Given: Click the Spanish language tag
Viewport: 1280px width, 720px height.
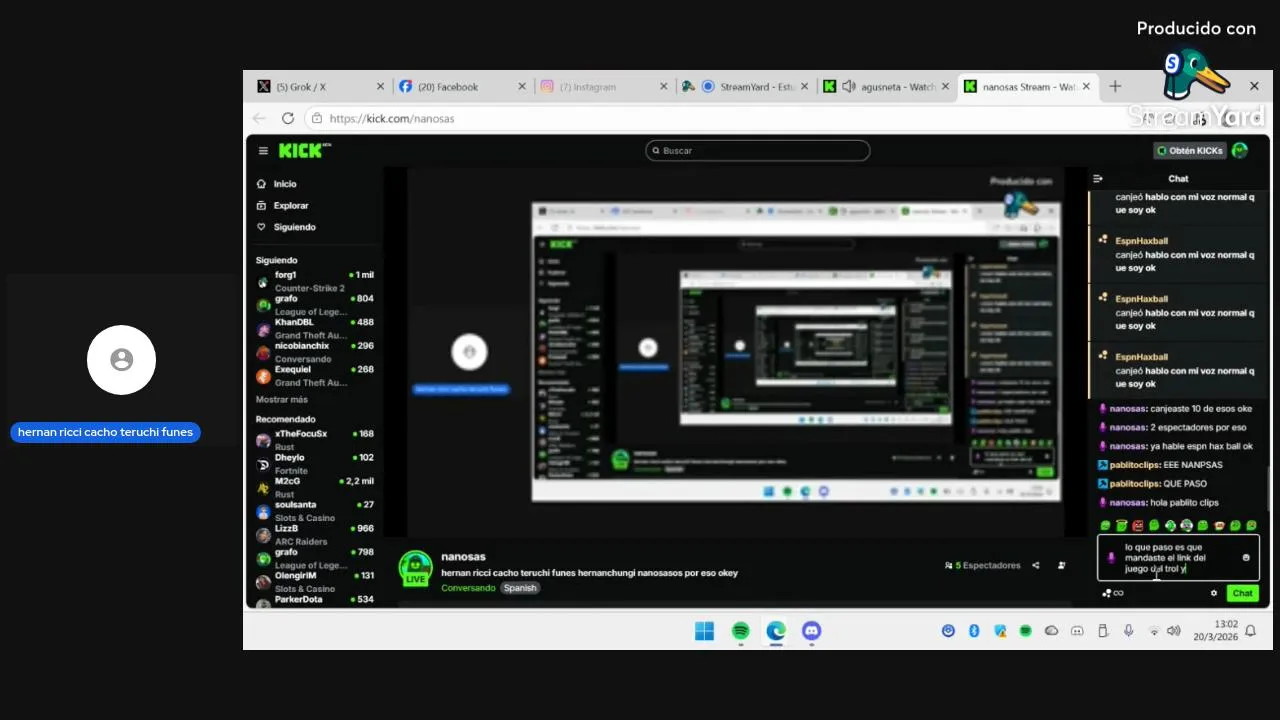Looking at the screenshot, I should [520, 588].
